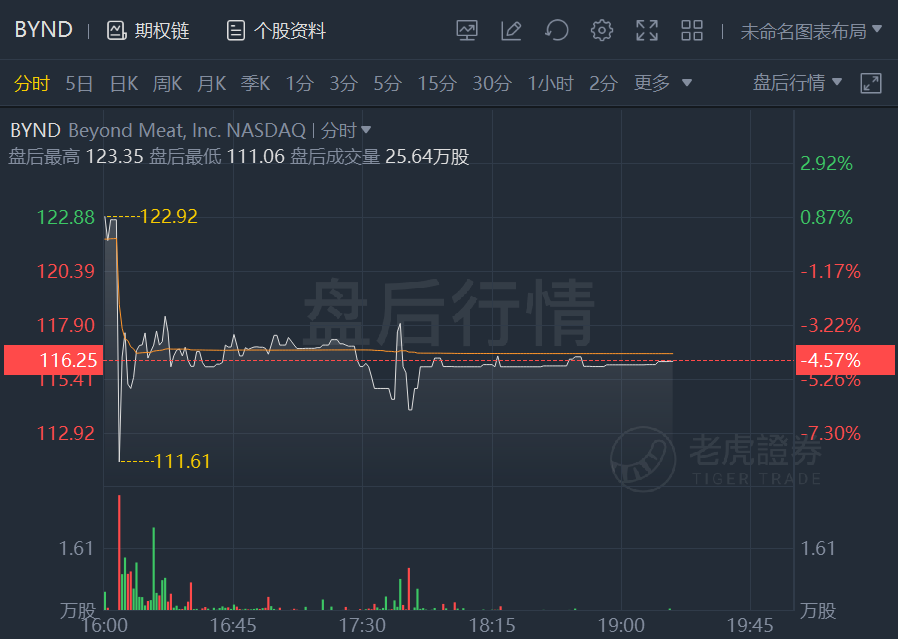The width and height of the screenshot is (898, 639).
Task: Select the 30分 interval
Action: click(x=492, y=84)
